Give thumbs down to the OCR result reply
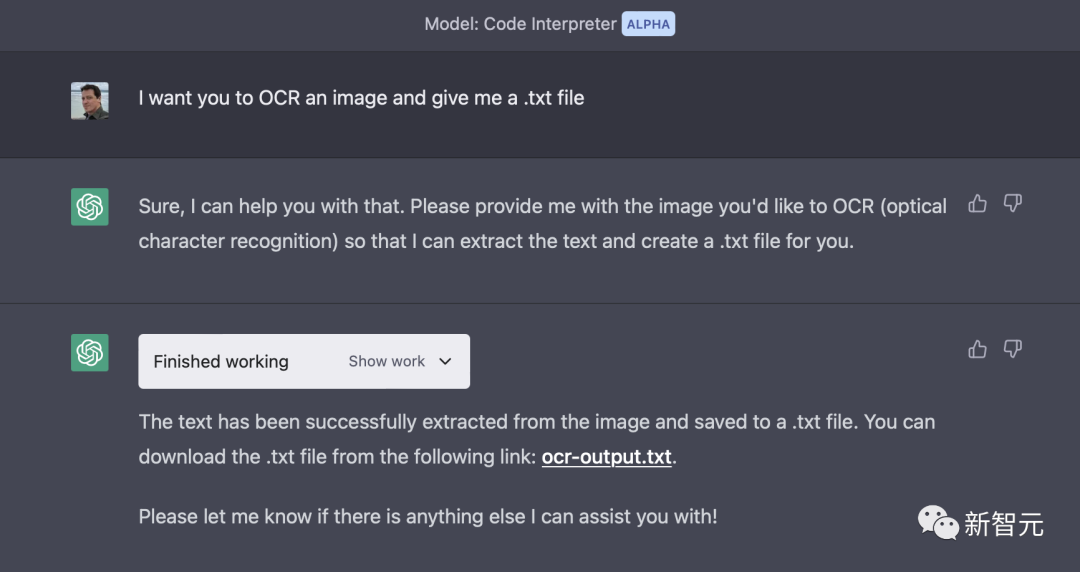This screenshot has width=1080, height=572. tap(1012, 349)
